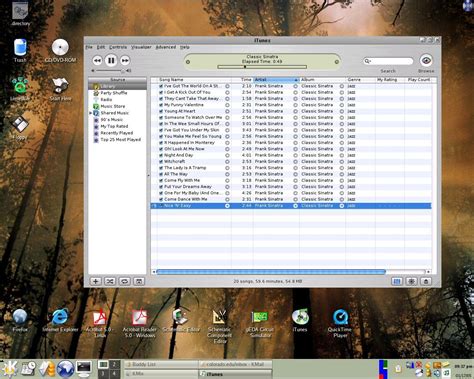Launch the terminal icon in the panel
Viewport: 474px width, 379px height.
point(83,369)
